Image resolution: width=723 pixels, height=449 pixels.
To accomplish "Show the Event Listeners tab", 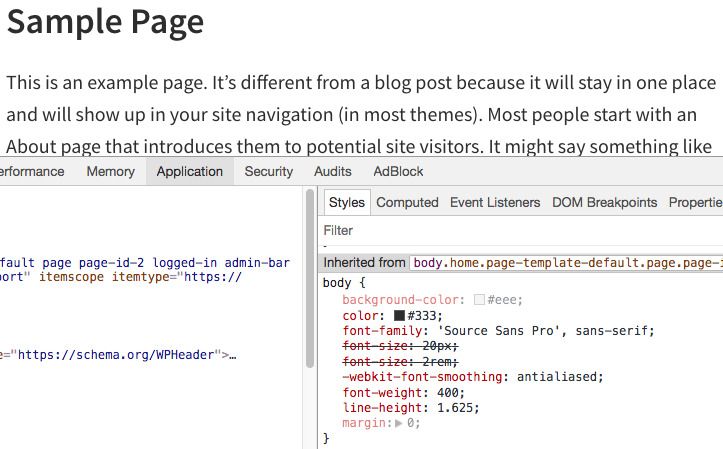I will pos(495,202).
